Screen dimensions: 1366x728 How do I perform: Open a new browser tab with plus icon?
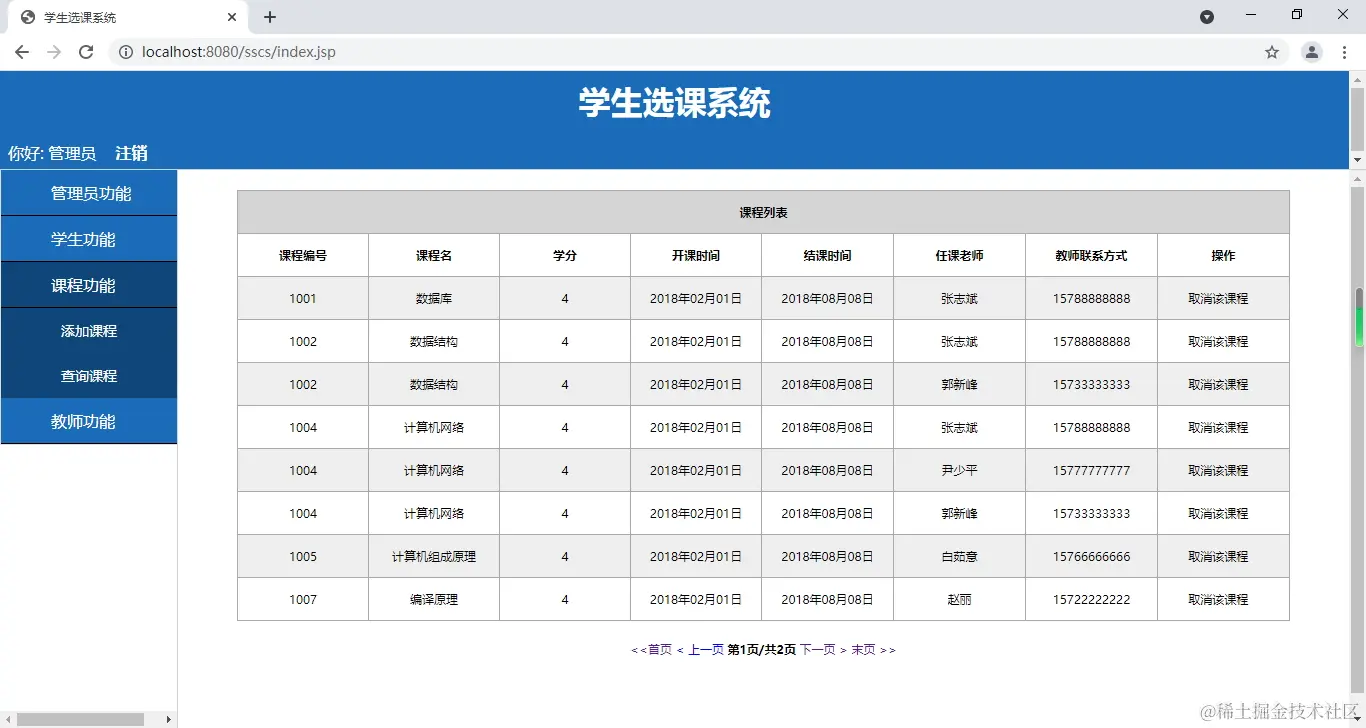(269, 16)
